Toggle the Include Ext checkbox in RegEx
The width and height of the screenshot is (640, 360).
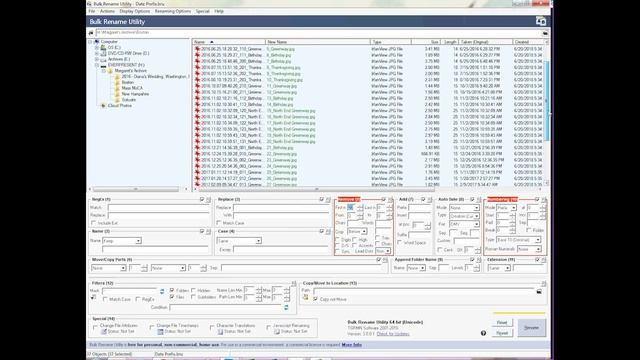point(93,223)
